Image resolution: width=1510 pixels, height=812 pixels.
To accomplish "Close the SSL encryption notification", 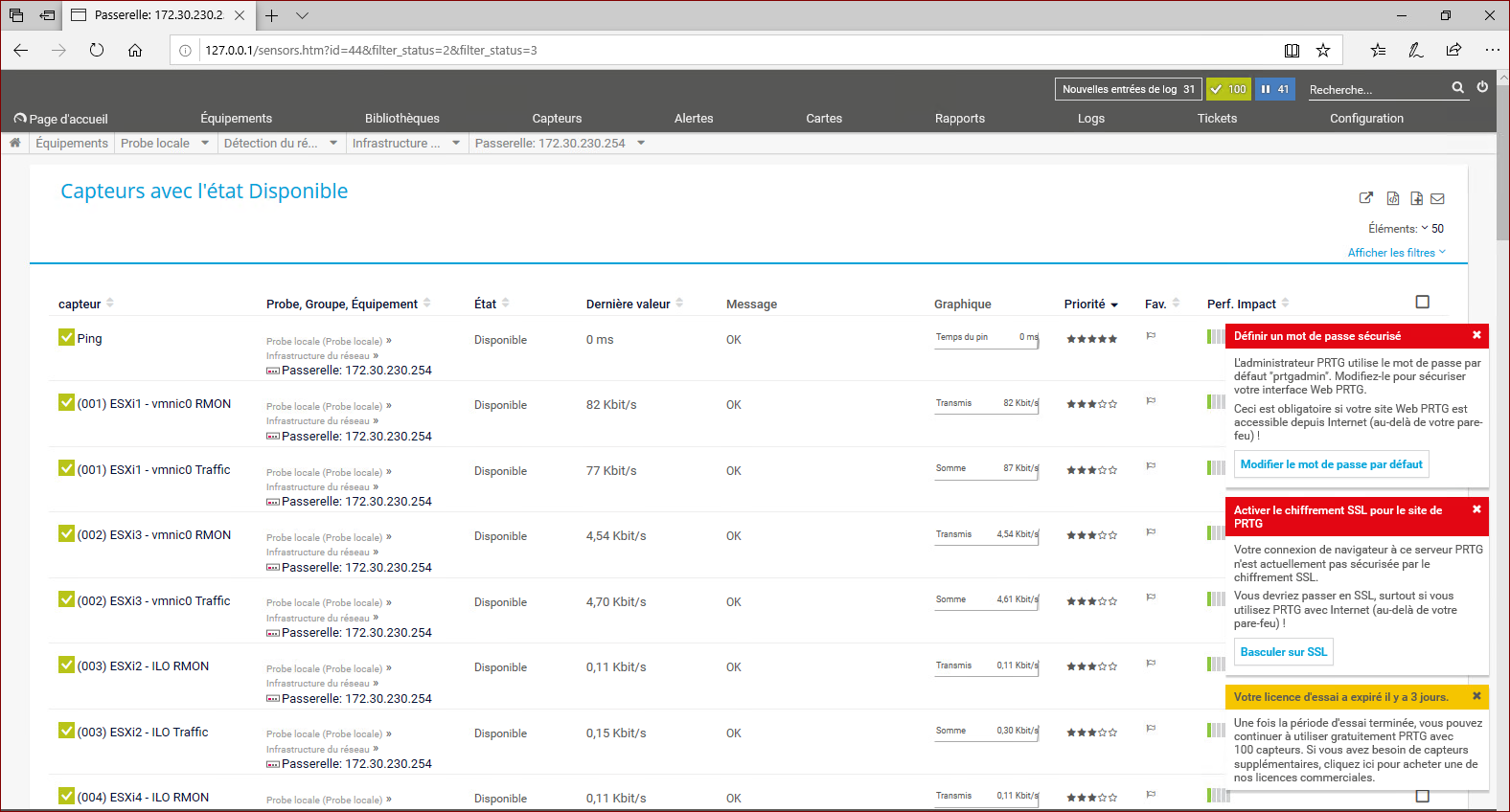I will pos(1476,509).
